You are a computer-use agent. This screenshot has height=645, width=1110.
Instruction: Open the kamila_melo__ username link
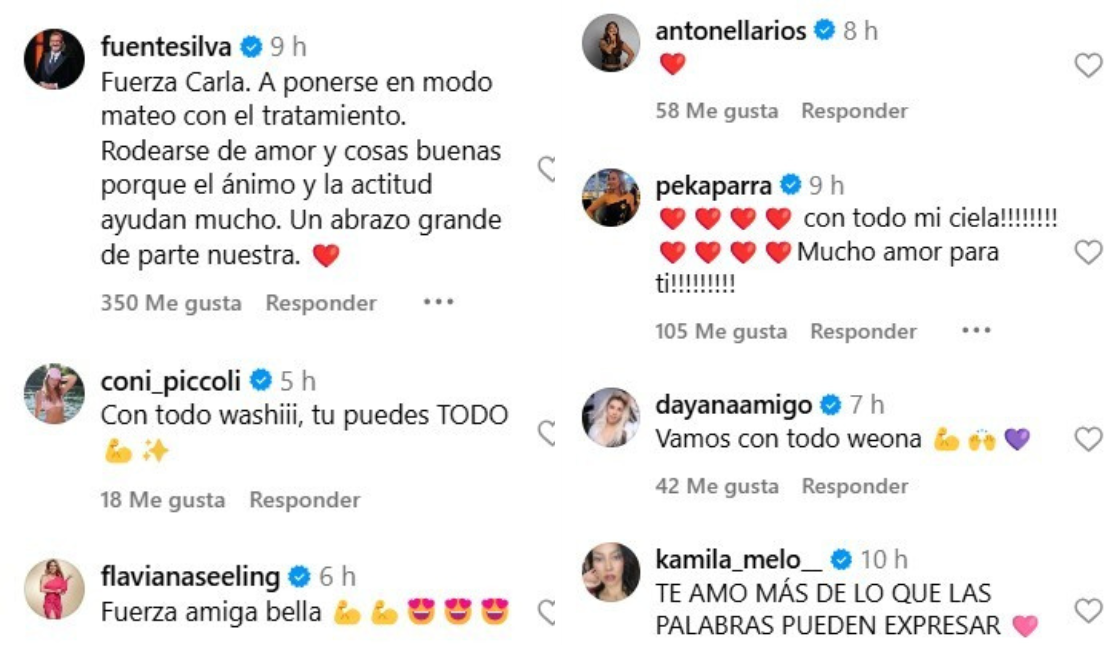pyautogui.click(x=739, y=559)
